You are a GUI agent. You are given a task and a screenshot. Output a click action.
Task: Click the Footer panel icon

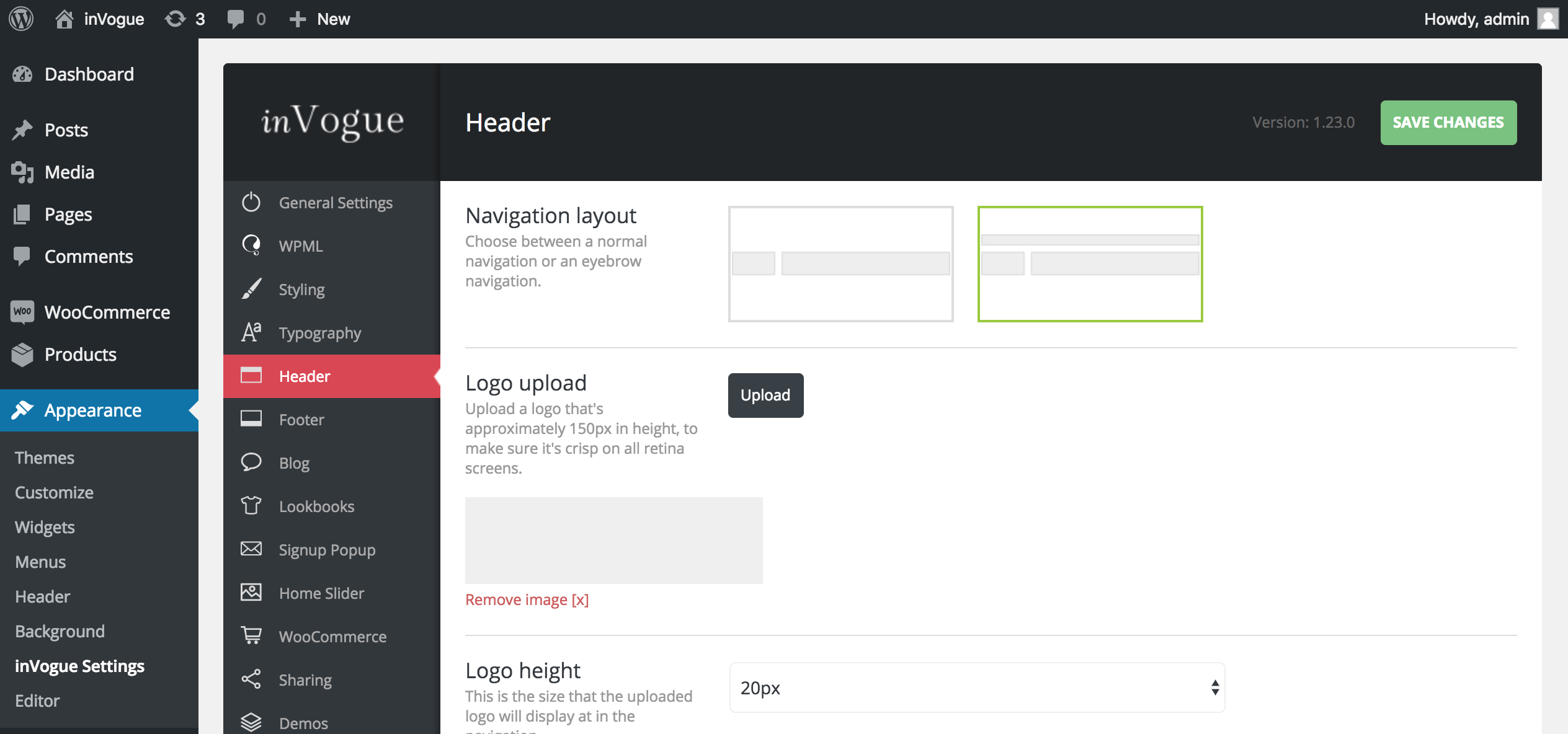point(251,419)
